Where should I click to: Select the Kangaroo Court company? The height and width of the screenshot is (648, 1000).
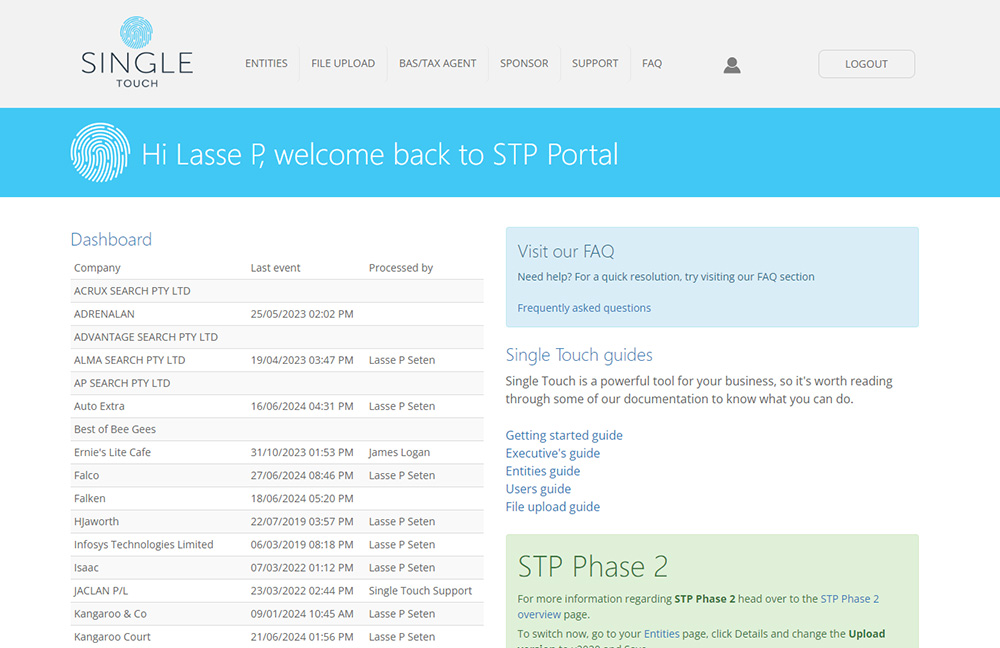pyautogui.click(x=112, y=637)
